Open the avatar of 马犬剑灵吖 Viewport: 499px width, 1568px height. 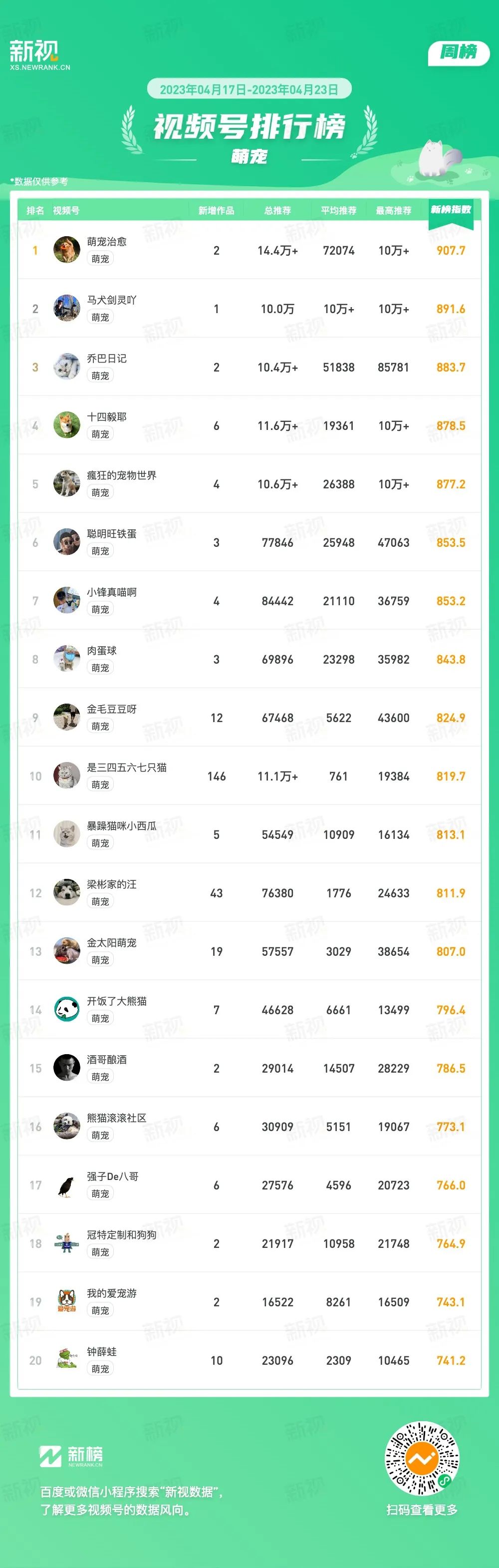click(x=67, y=309)
